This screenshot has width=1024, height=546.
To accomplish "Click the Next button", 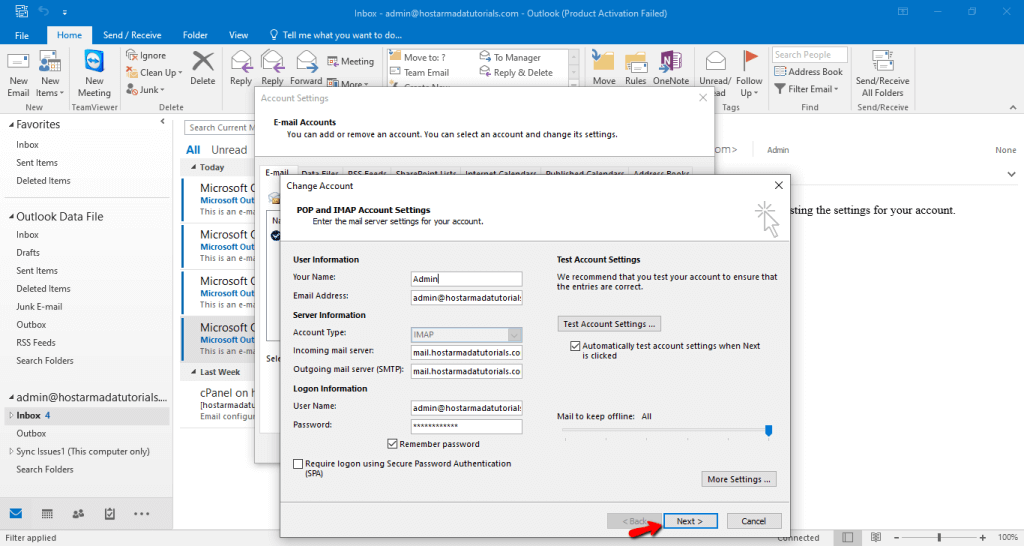I will 690,521.
